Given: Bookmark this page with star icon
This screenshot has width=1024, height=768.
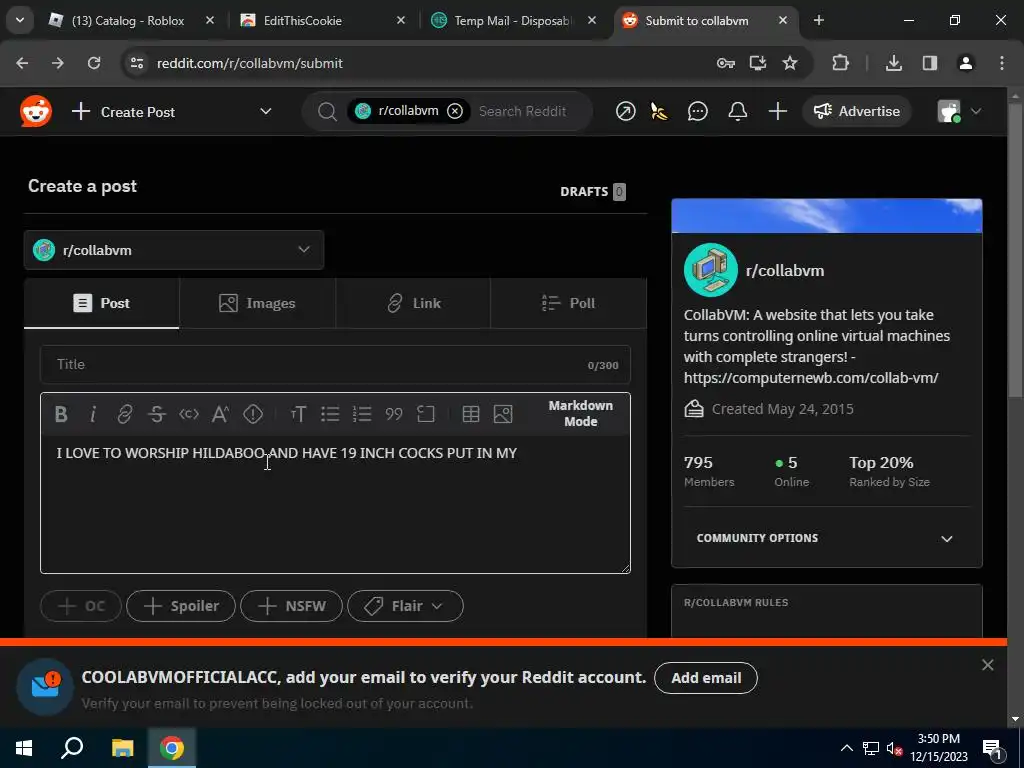Looking at the screenshot, I should tap(790, 63).
